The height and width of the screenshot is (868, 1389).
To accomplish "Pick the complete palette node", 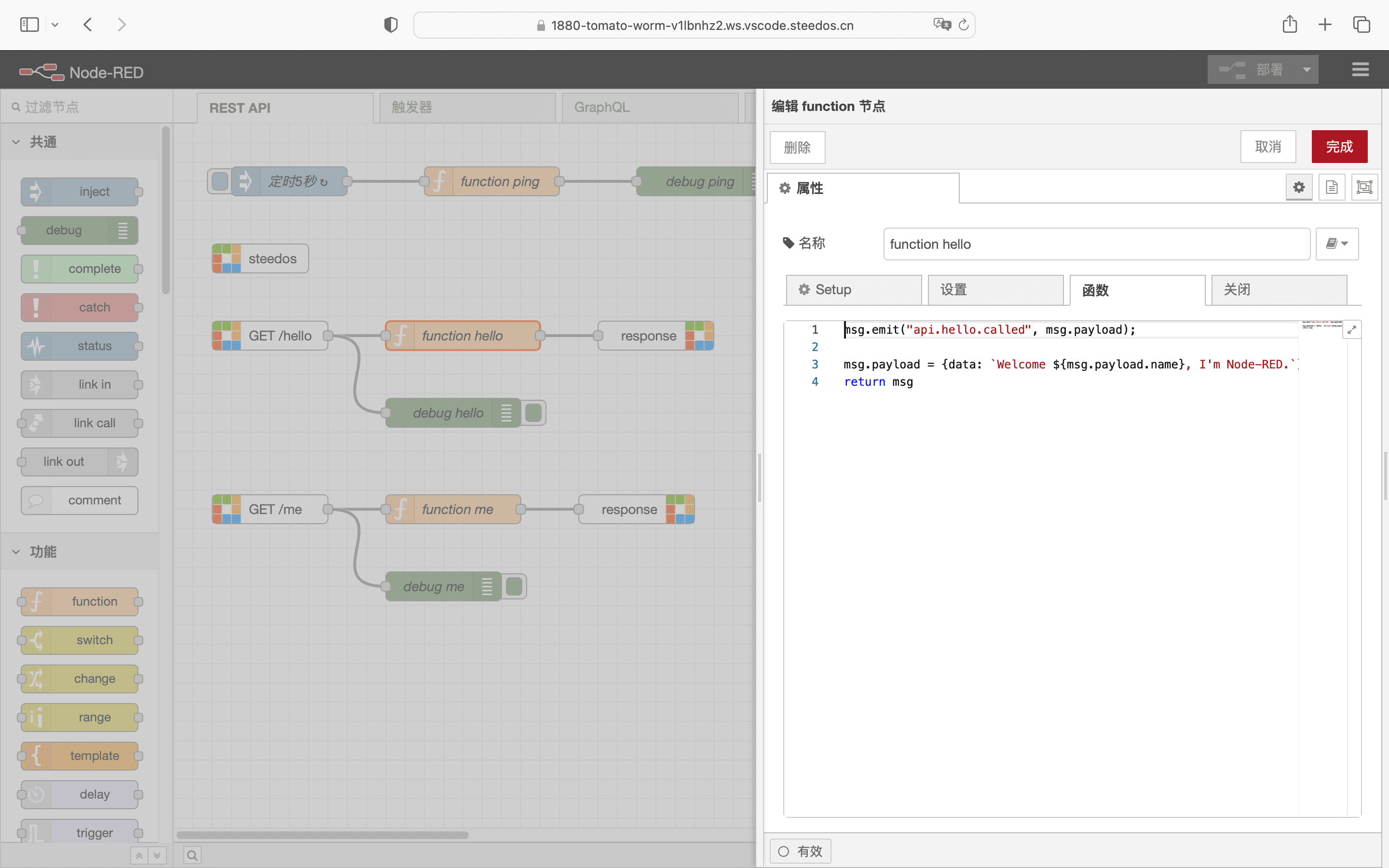I will click(x=80, y=269).
